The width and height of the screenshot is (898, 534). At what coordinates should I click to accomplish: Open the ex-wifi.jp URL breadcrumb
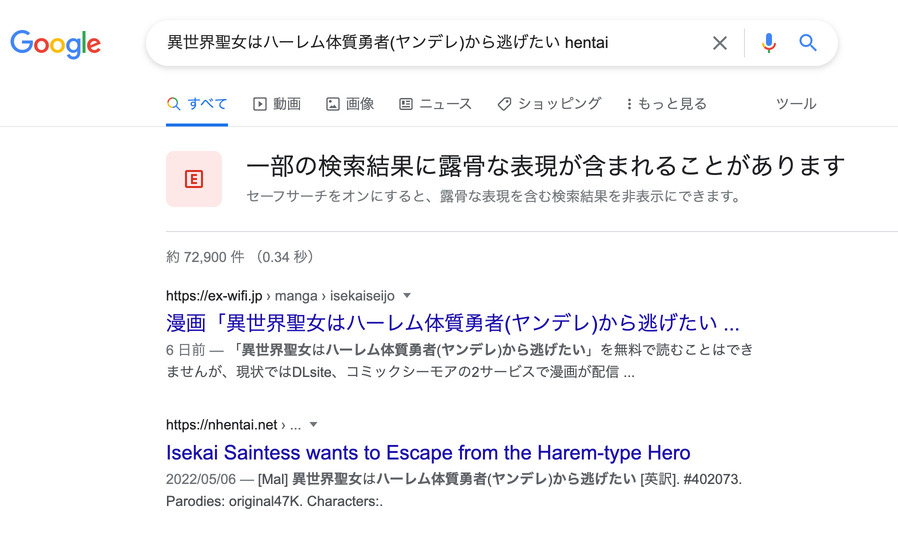click(280, 296)
